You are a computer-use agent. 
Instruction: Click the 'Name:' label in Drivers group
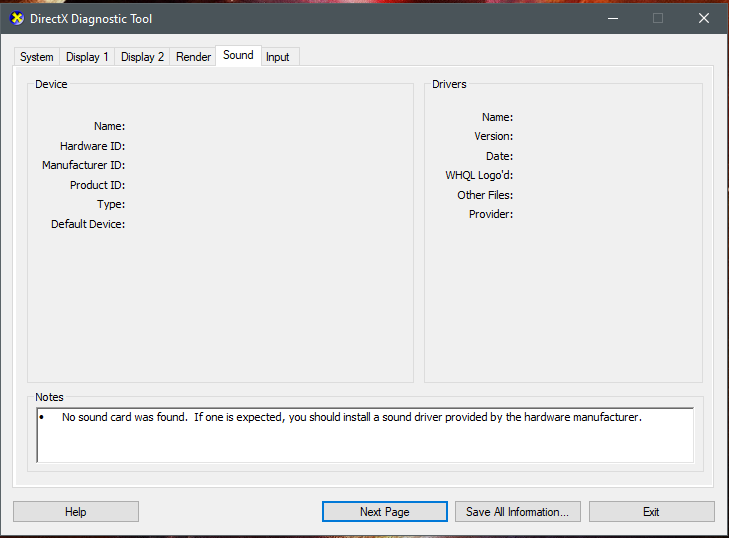(x=497, y=117)
